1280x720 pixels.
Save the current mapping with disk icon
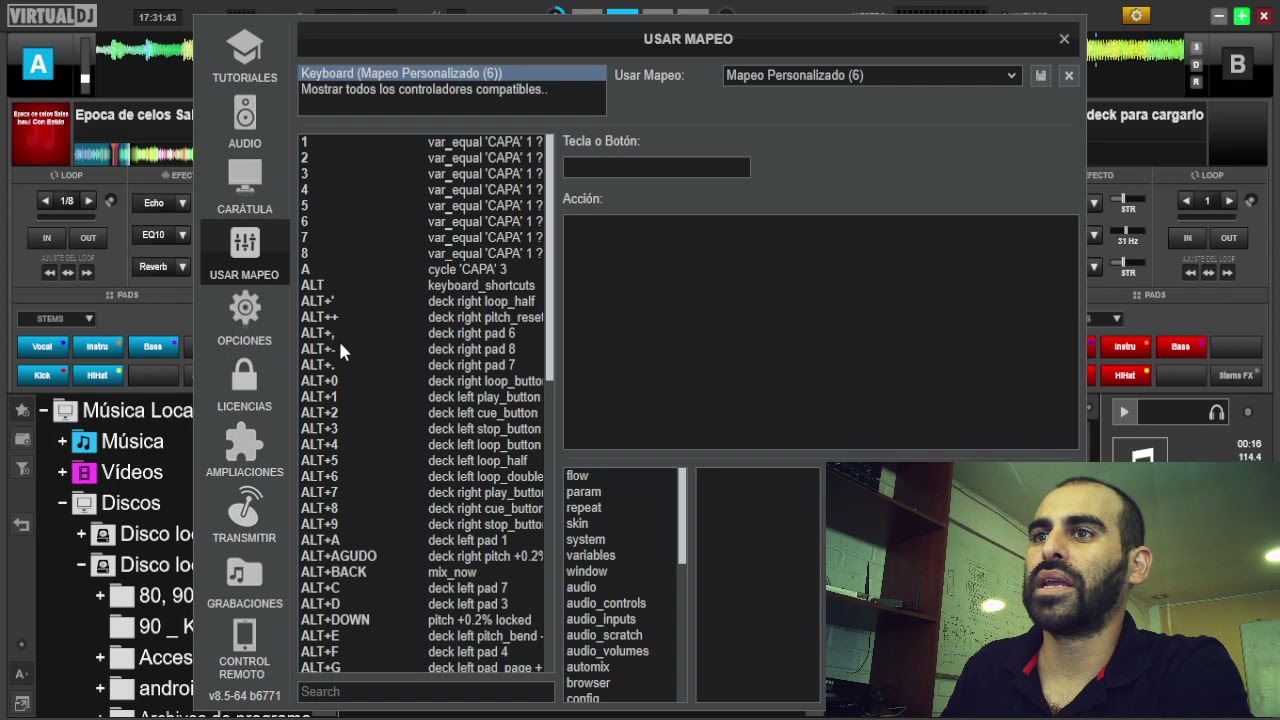tap(1041, 76)
